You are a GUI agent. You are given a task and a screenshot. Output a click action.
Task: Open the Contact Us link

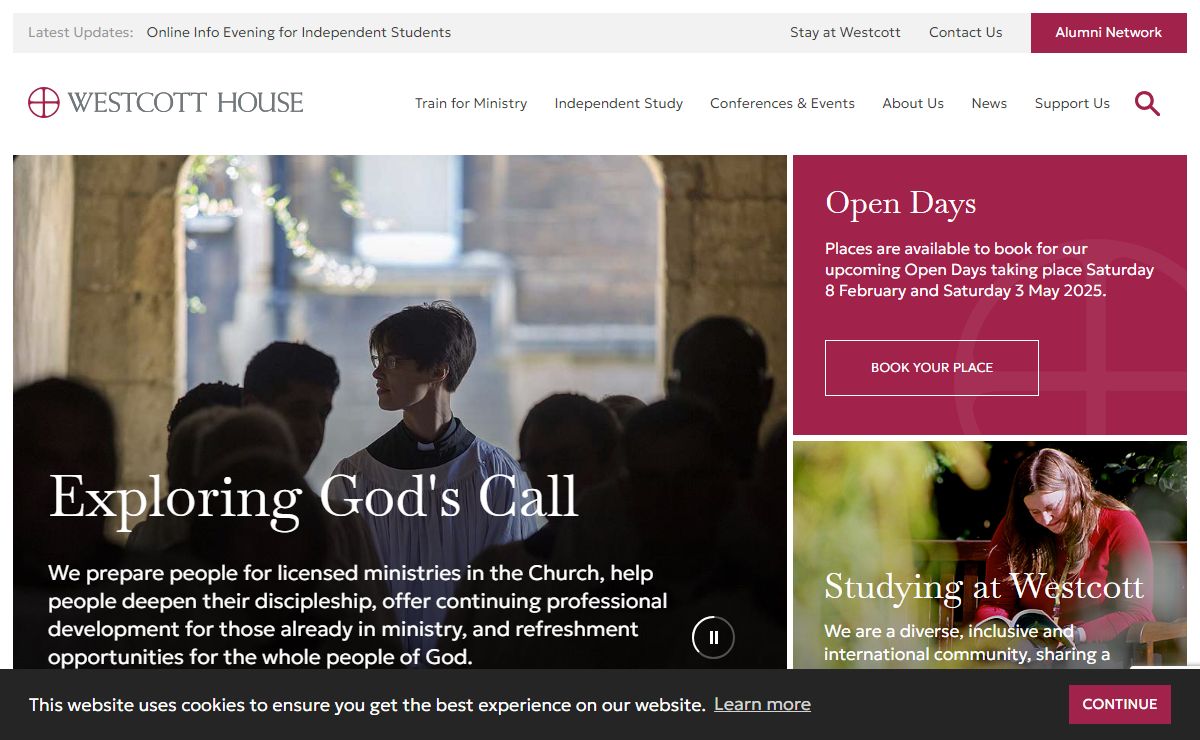965,32
